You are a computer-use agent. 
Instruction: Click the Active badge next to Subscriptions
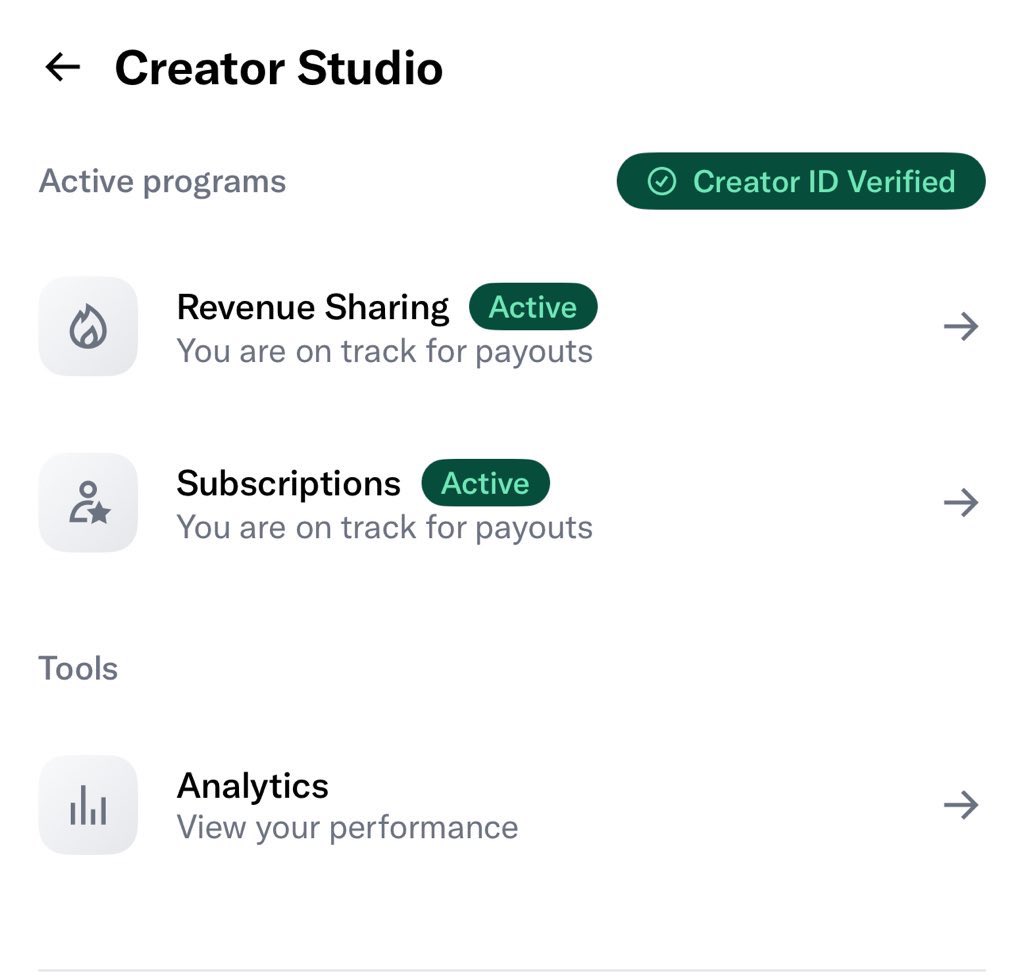pos(485,483)
